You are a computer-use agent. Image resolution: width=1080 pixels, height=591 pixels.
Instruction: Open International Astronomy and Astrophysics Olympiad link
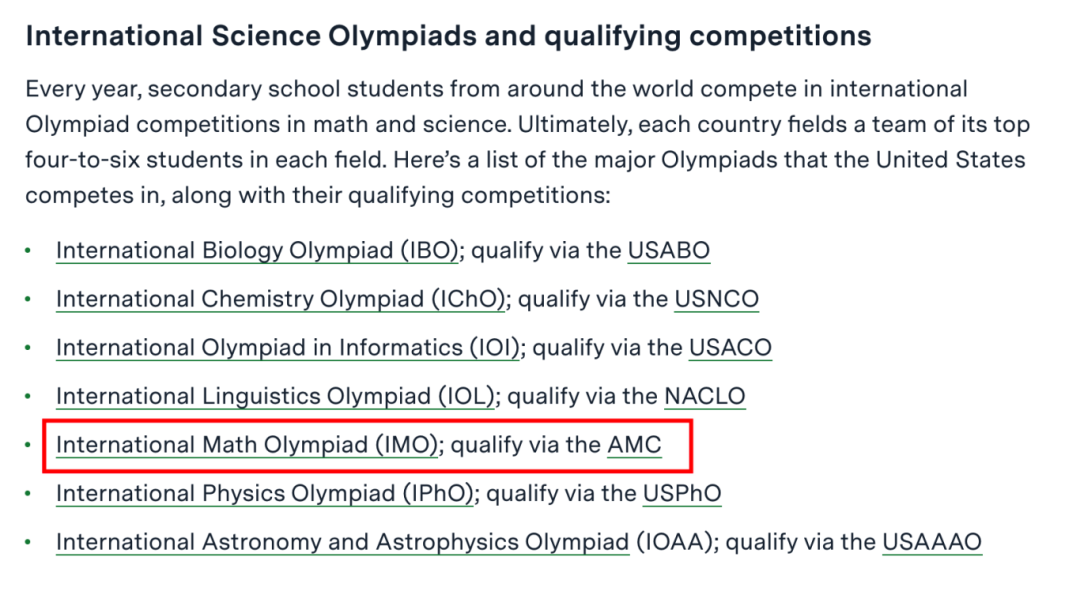[x=342, y=543]
